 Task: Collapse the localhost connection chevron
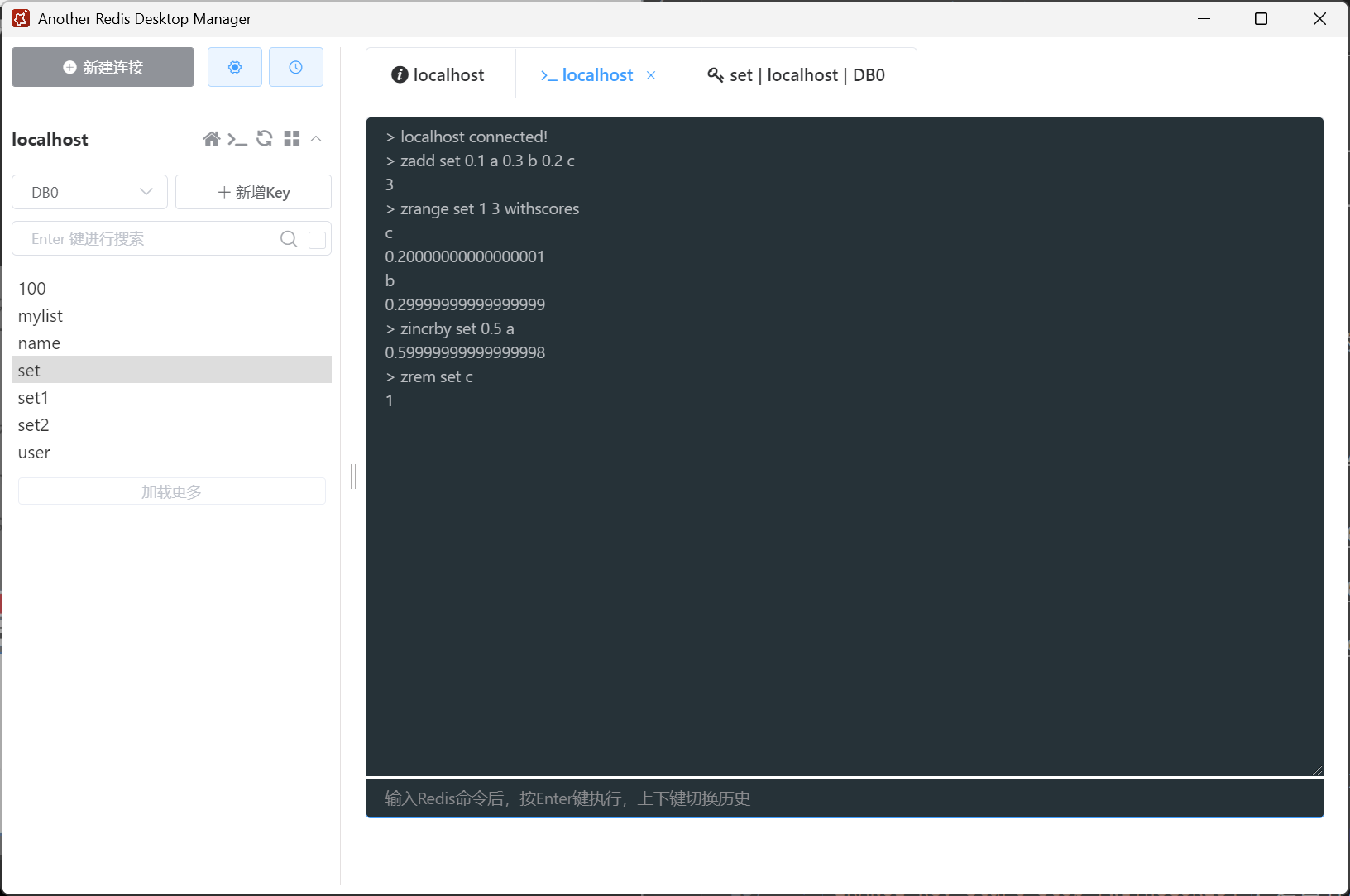316,139
